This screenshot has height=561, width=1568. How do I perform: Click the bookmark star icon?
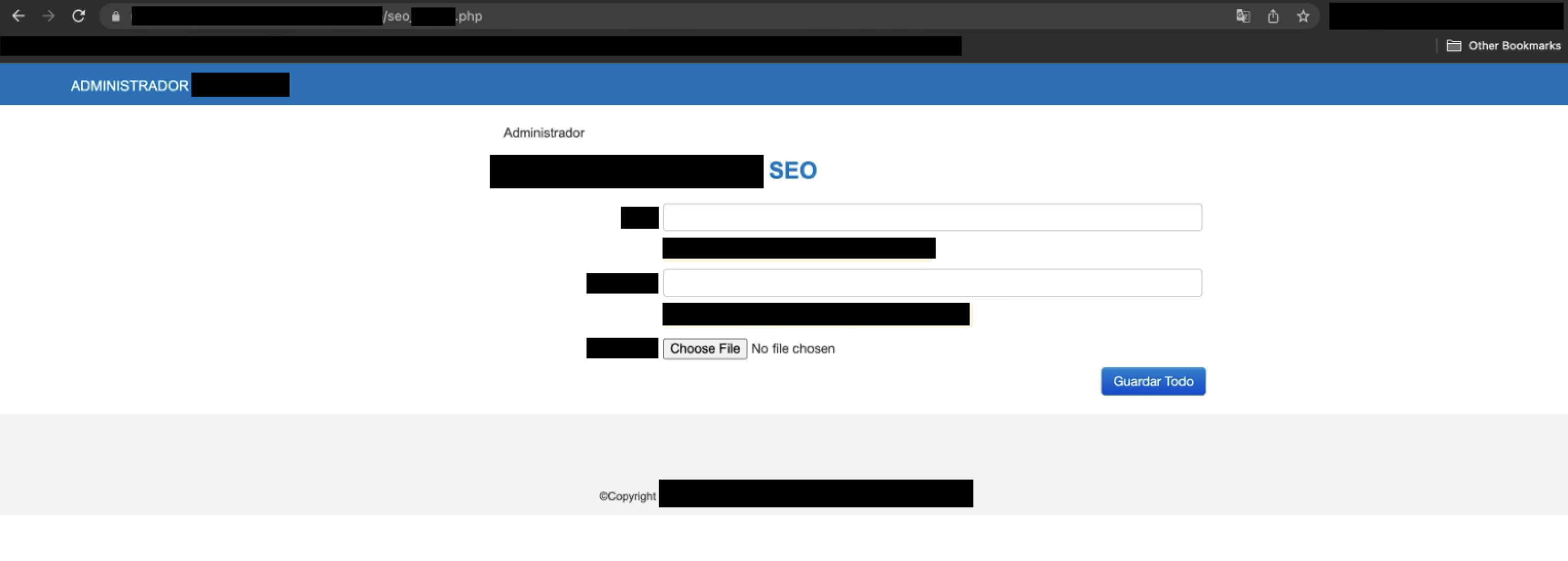click(1306, 16)
